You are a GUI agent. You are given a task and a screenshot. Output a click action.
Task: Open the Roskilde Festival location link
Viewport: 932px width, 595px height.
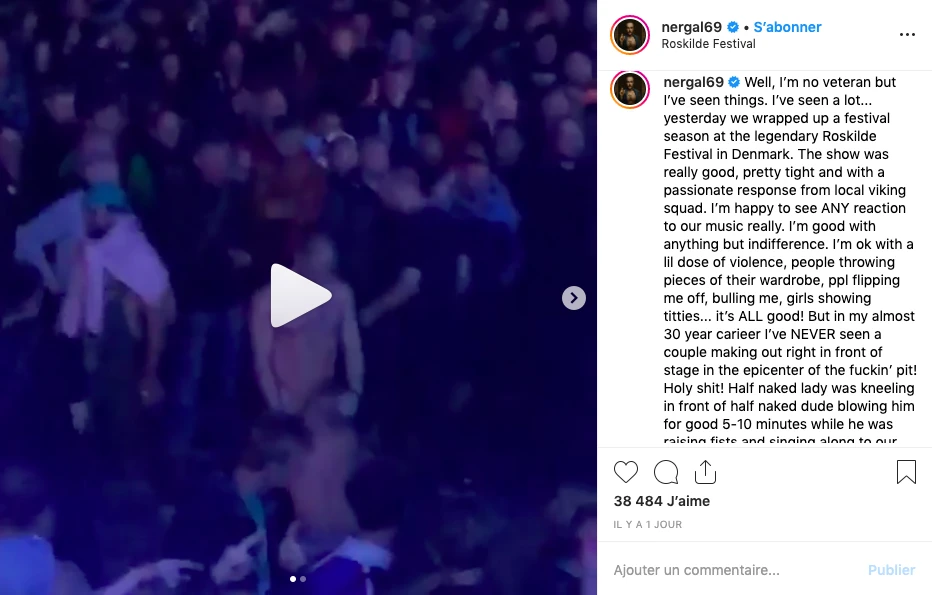coord(709,44)
